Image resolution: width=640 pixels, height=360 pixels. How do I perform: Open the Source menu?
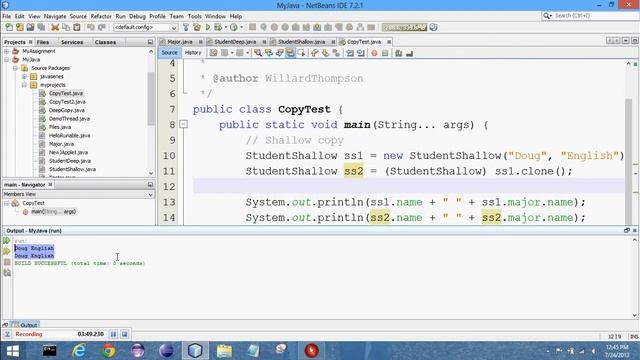78,16
